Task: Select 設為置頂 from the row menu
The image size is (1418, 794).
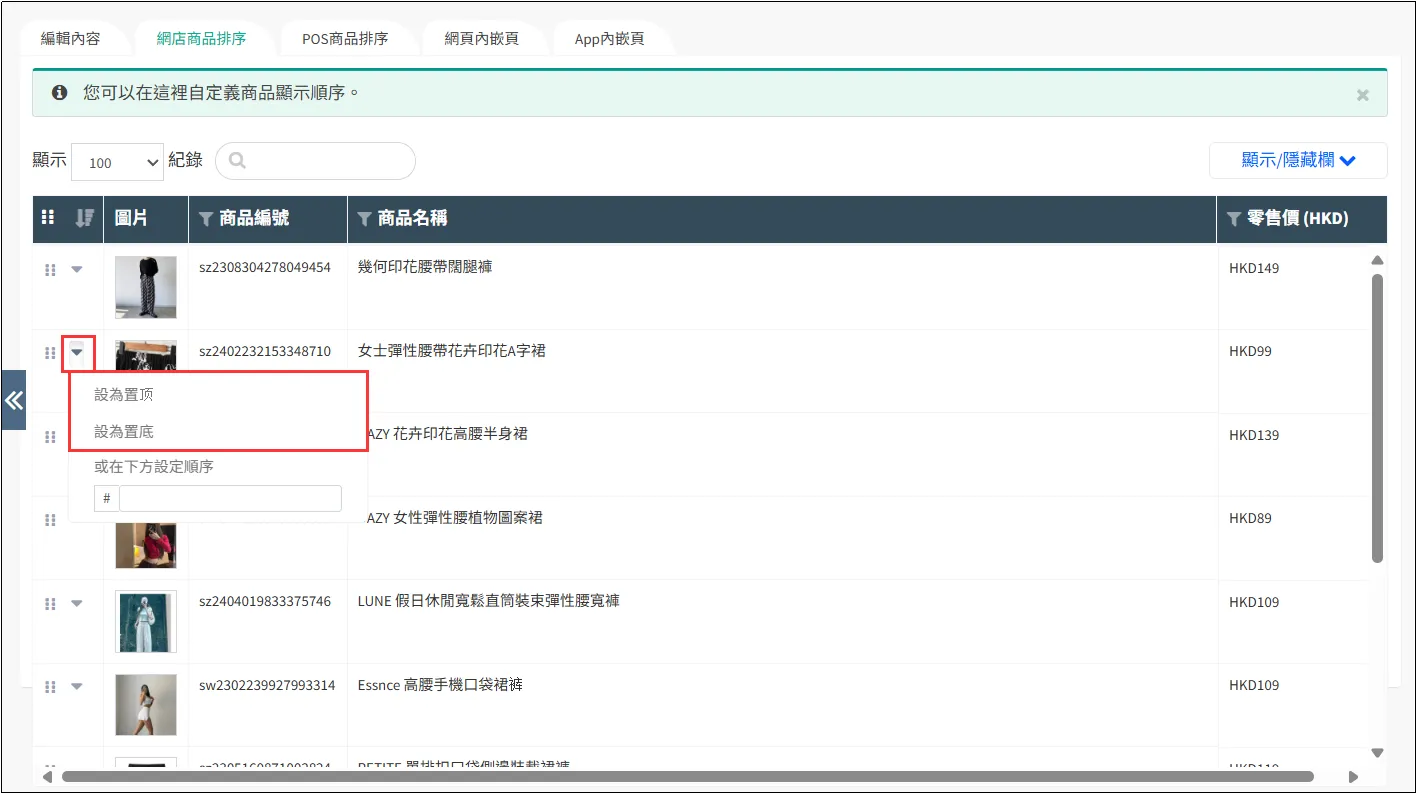Action: (124, 395)
